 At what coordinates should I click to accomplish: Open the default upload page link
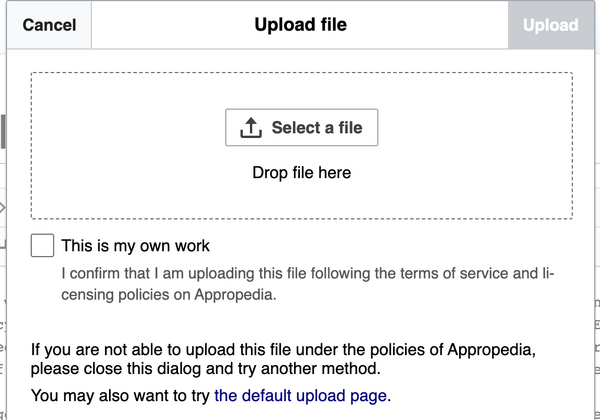coord(300,396)
